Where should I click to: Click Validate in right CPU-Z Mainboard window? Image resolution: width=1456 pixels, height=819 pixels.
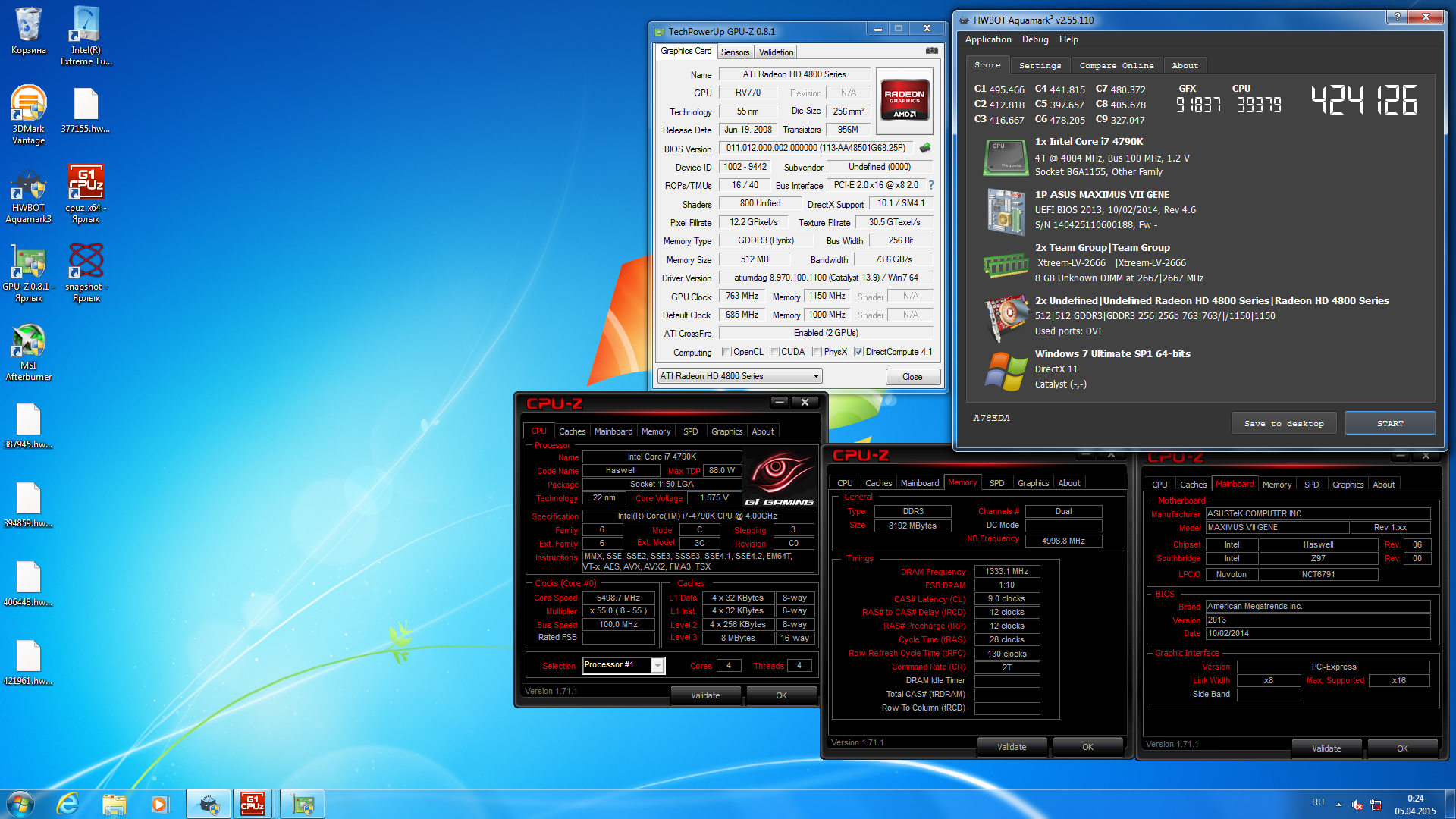click(1326, 748)
